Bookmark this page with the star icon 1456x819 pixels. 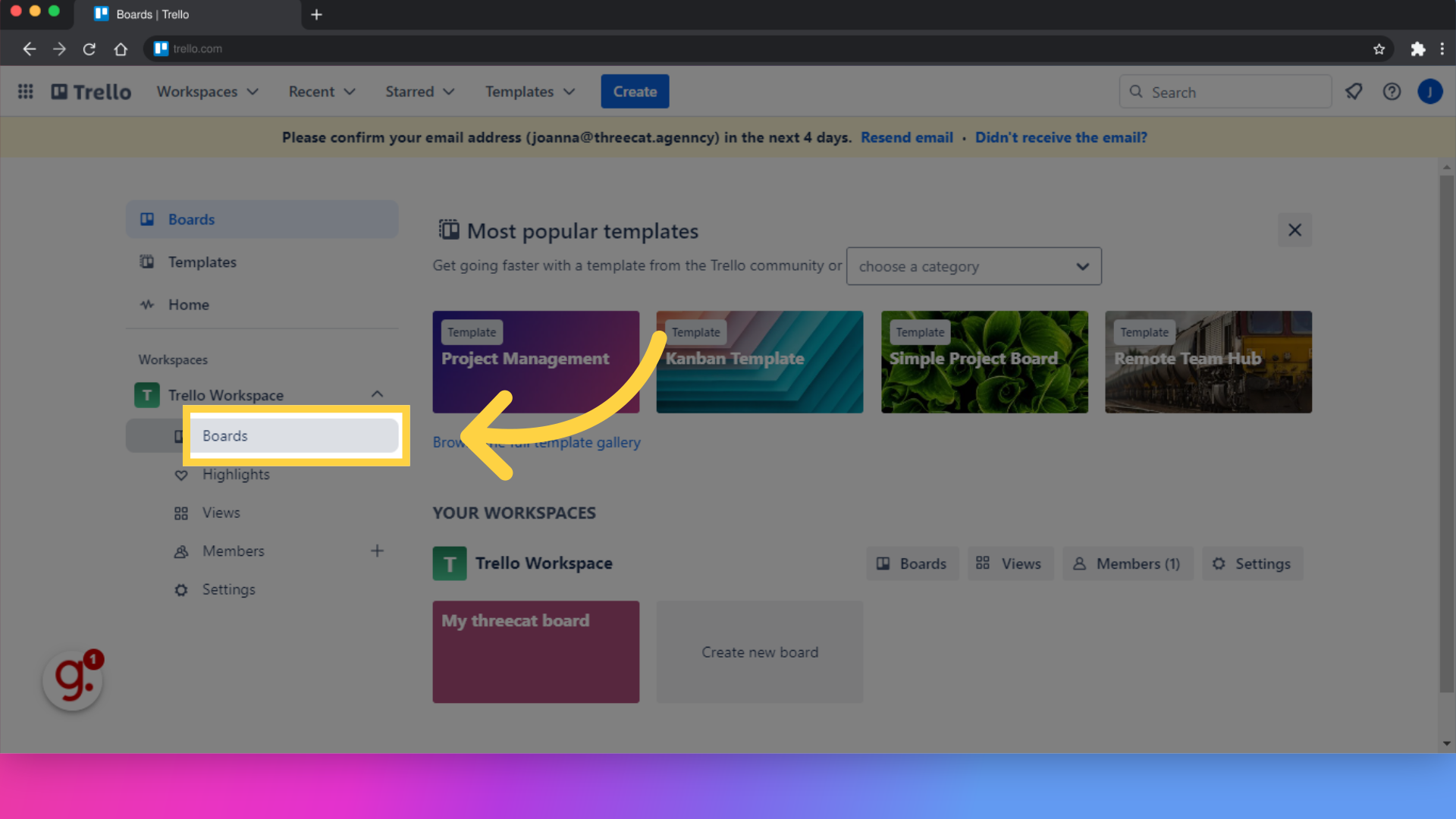pos(1379,49)
